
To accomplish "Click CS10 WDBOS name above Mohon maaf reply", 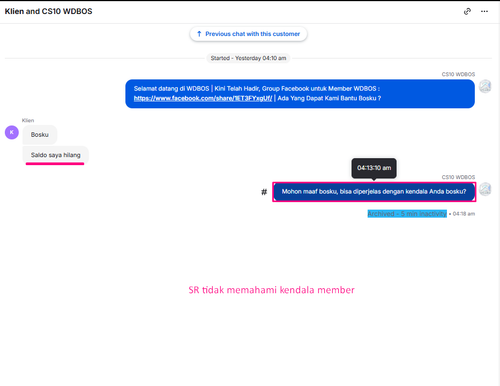I will [458, 177].
